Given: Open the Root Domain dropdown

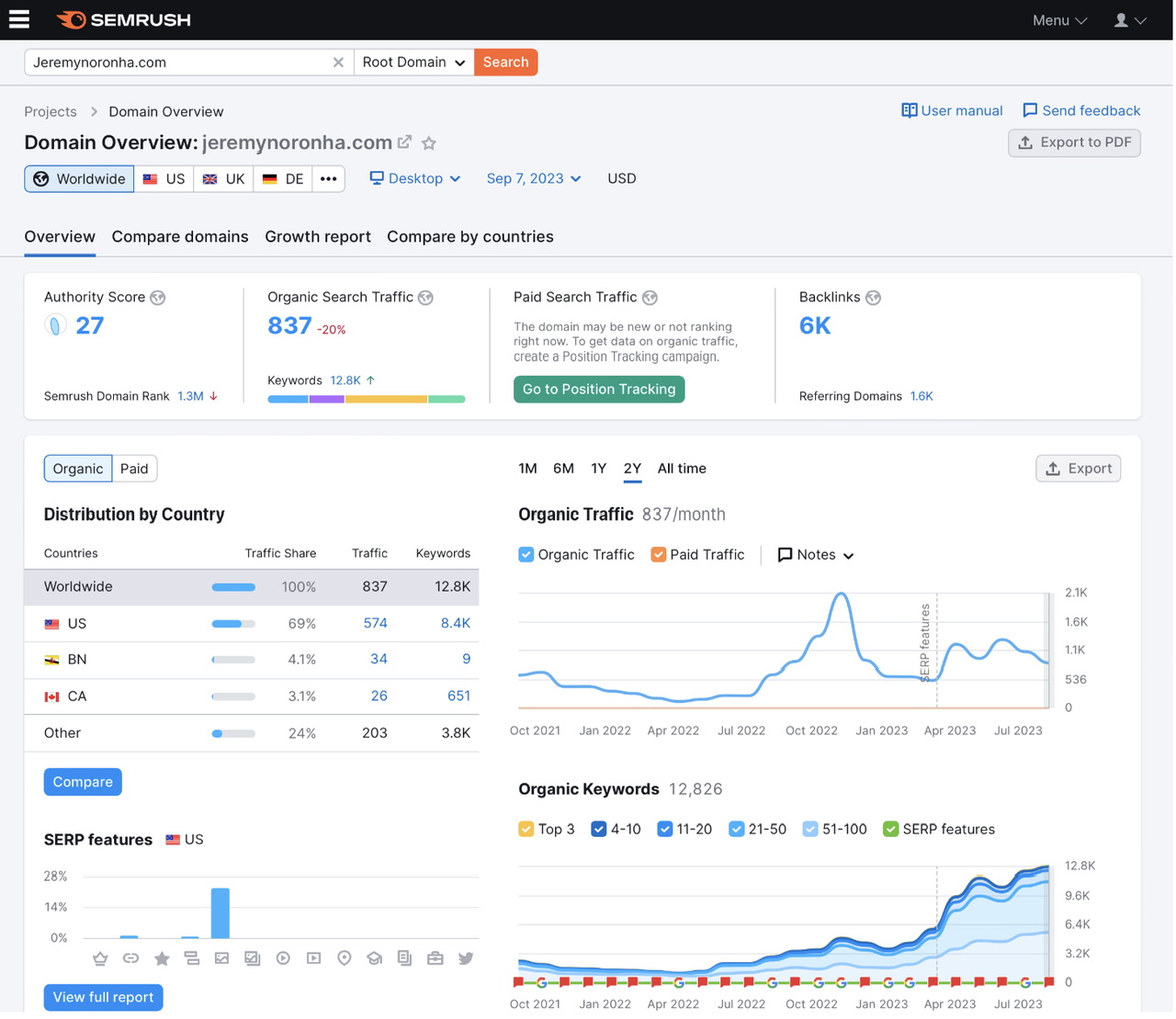Looking at the screenshot, I should pos(414,62).
